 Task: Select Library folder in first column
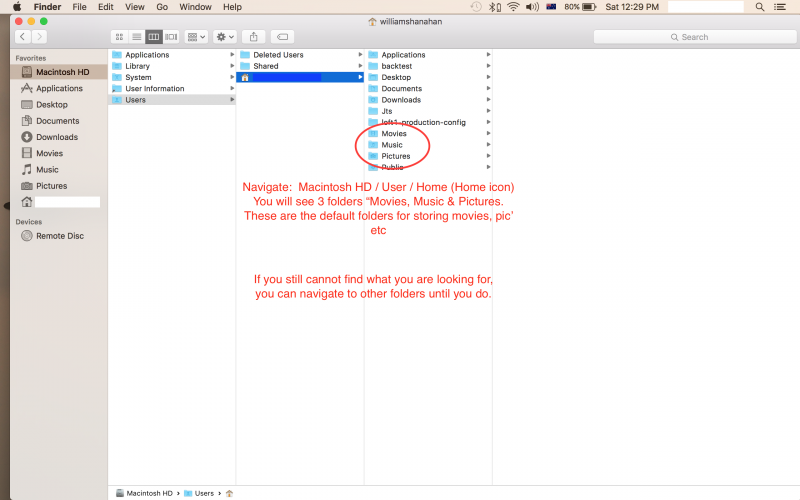point(172,66)
